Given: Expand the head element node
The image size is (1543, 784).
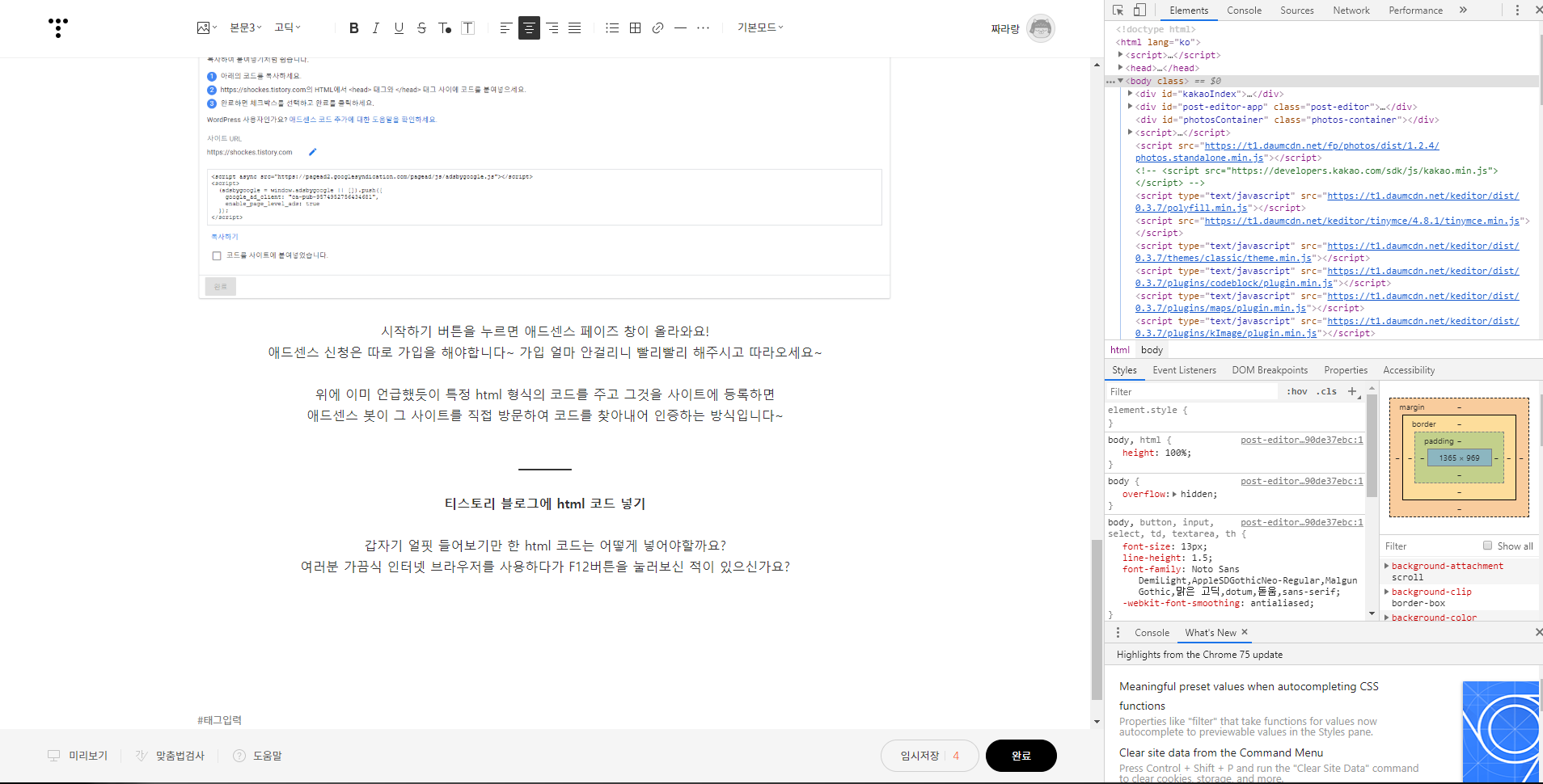Looking at the screenshot, I should pos(1121,68).
